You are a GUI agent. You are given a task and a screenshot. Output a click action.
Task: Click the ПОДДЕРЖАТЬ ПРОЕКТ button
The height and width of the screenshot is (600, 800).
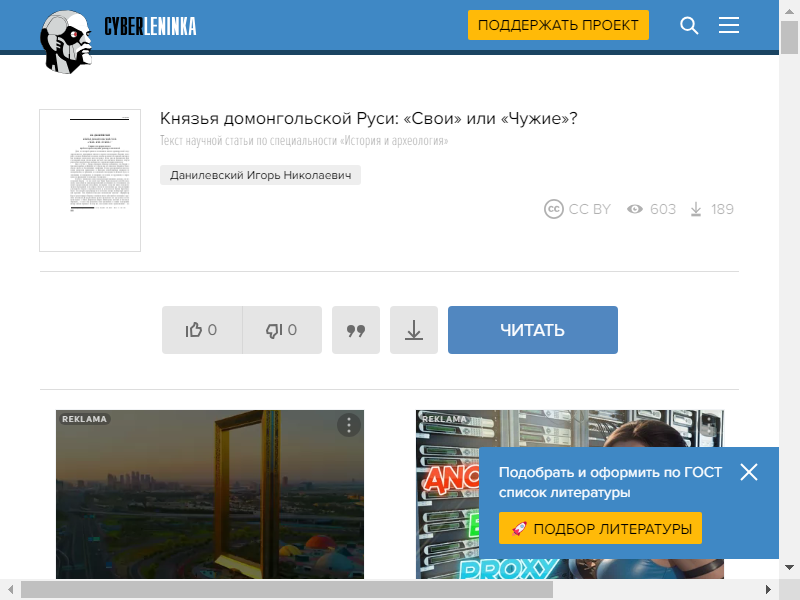tap(558, 26)
